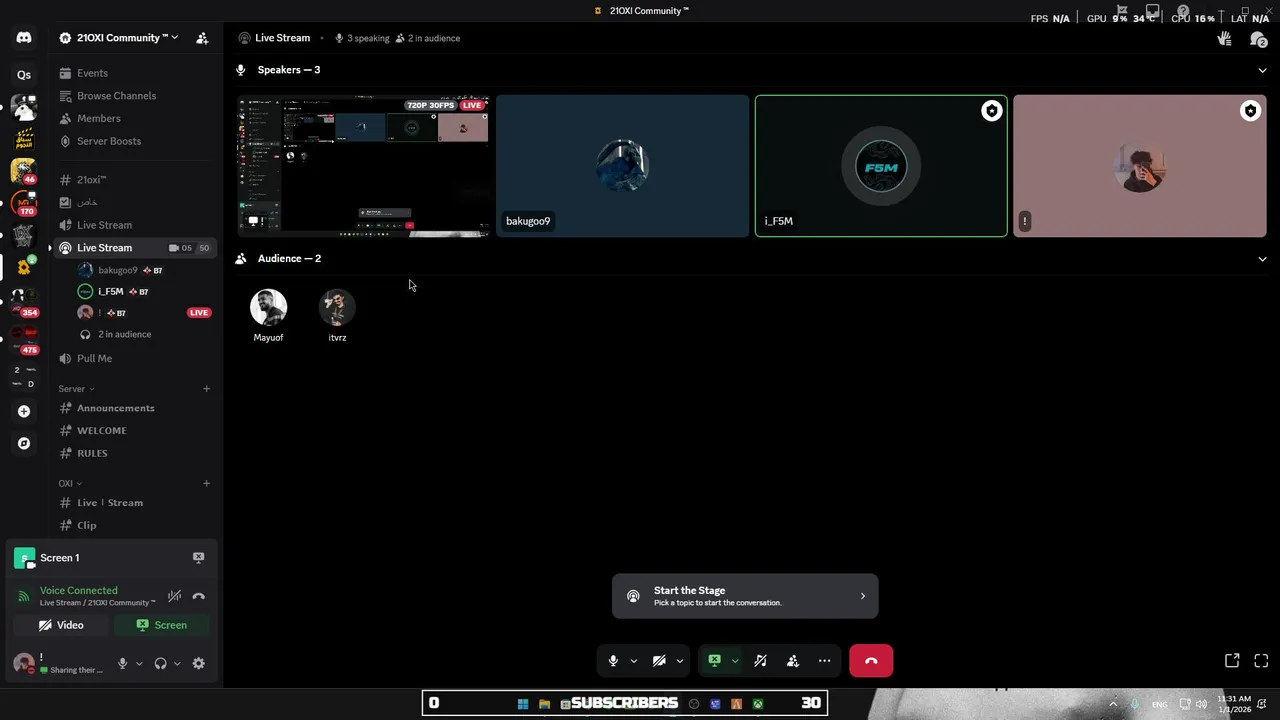Open more options three dots in control bar
The height and width of the screenshot is (720, 1280).
824,661
